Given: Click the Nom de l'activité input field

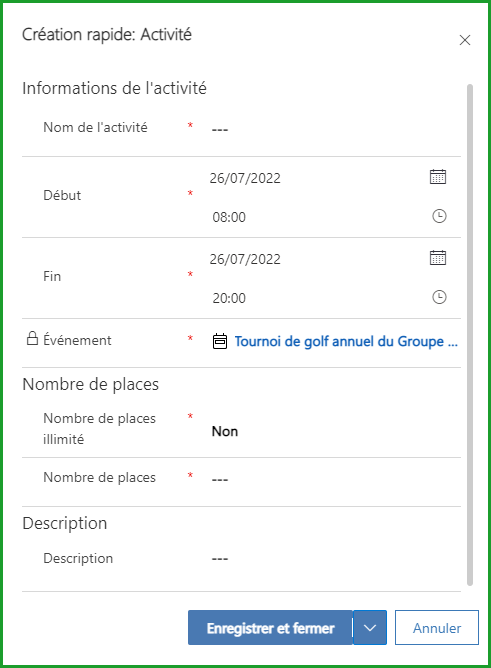Looking at the screenshot, I should click(x=334, y=129).
